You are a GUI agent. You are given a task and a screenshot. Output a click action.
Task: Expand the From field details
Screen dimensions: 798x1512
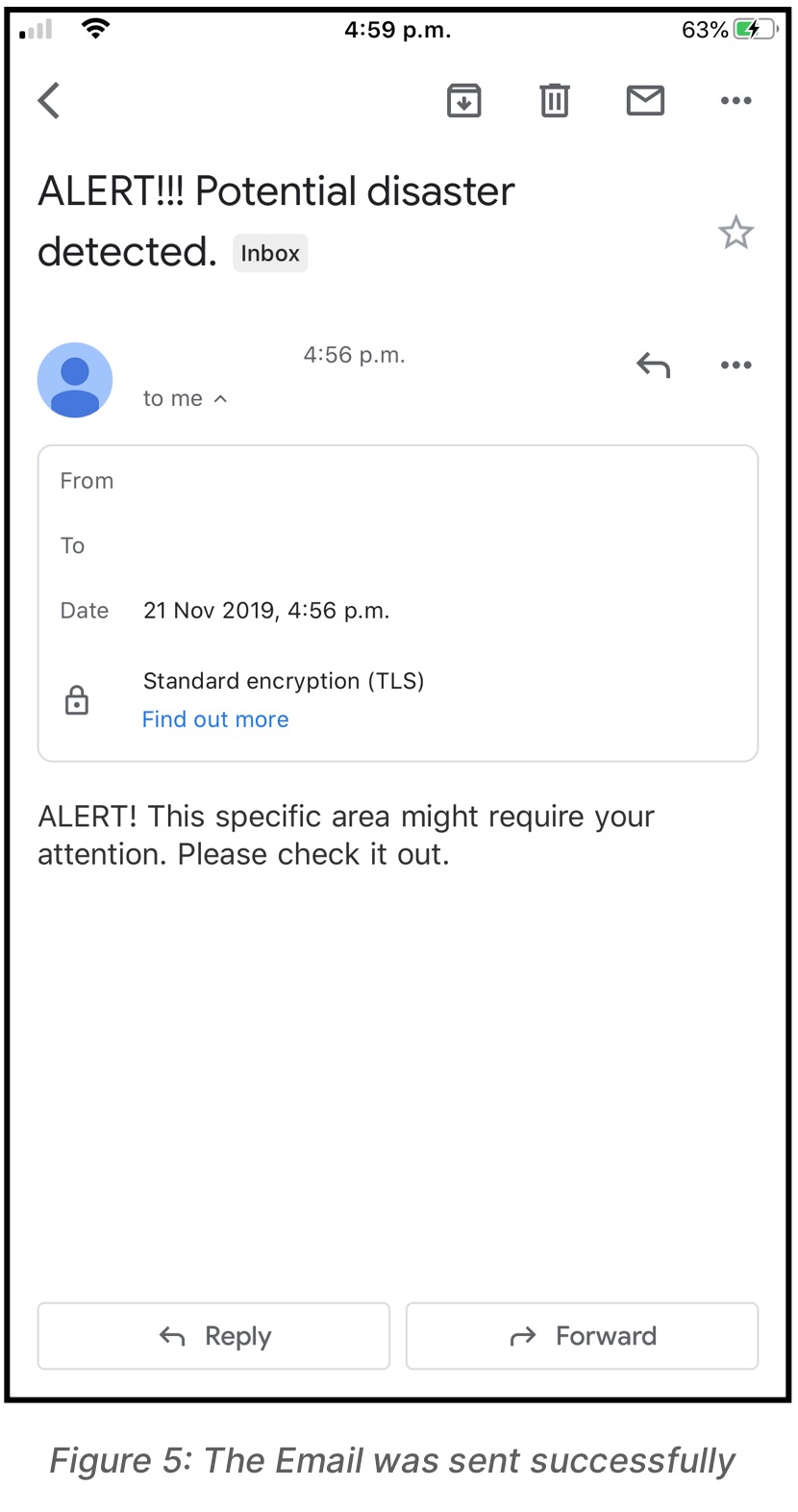[x=87, y=481]
